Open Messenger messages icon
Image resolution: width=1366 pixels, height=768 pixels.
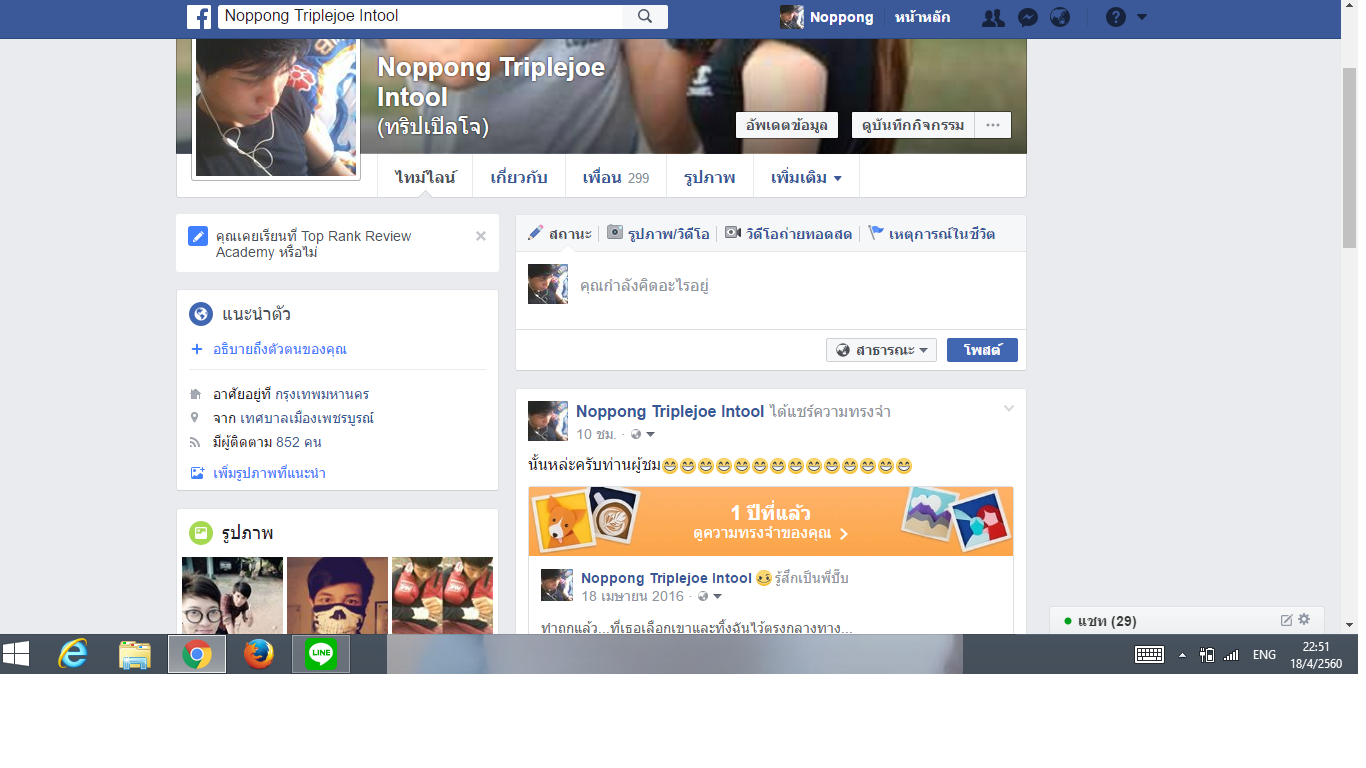coord(1027,17)
